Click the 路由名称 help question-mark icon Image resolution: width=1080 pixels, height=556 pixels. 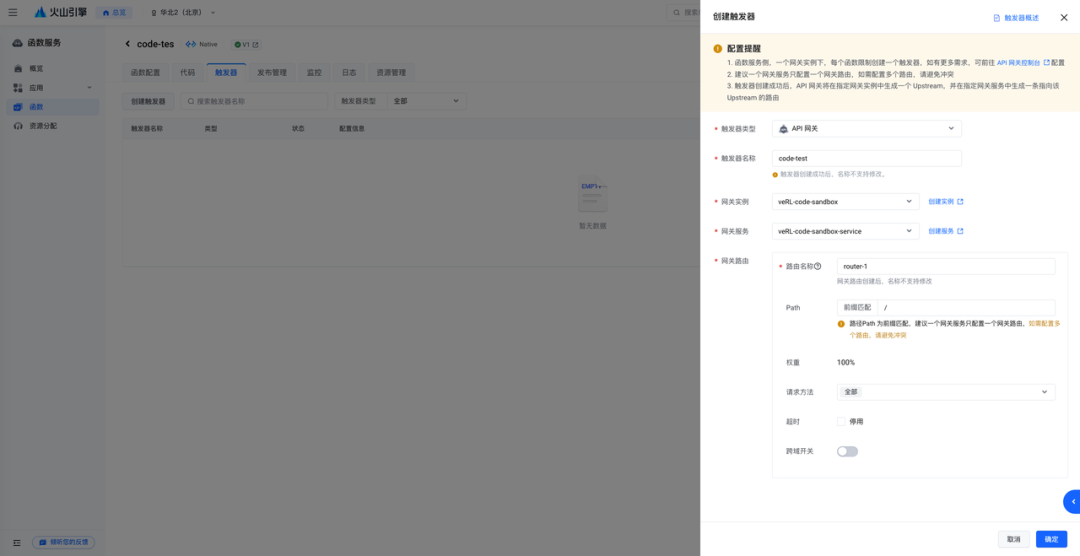coord(818,266)
